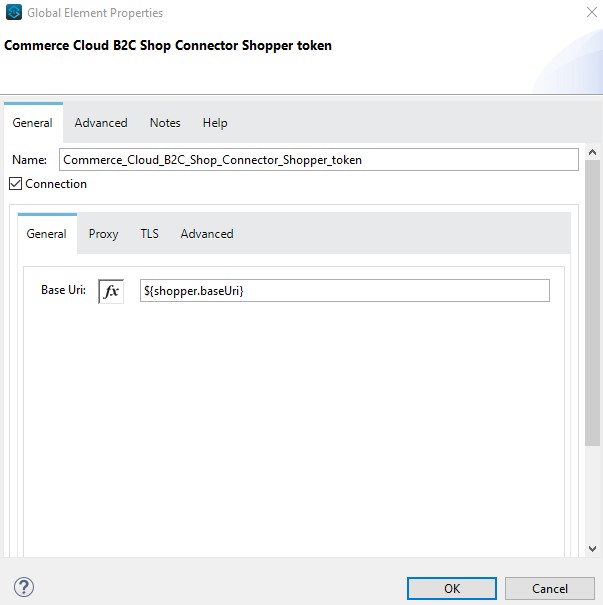Viewport: 603px width, 605px height.
Task: Open the Notes tab
Action: point(165,123)
